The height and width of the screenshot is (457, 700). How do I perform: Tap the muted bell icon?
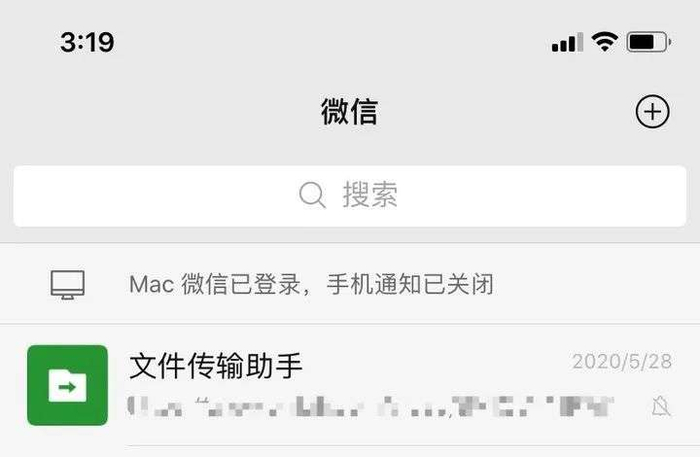(661, 407)
